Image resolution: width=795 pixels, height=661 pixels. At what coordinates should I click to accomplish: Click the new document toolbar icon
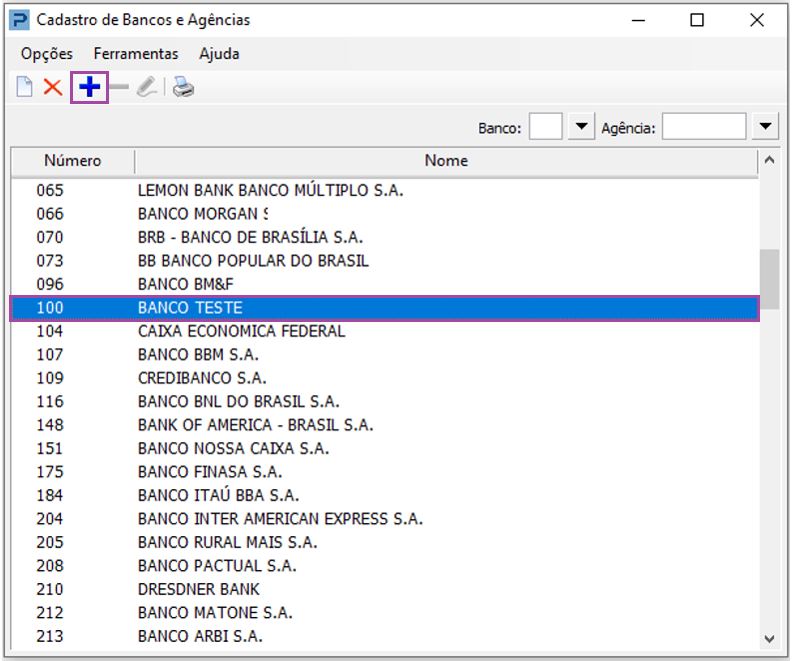click(x=24, y=87)
